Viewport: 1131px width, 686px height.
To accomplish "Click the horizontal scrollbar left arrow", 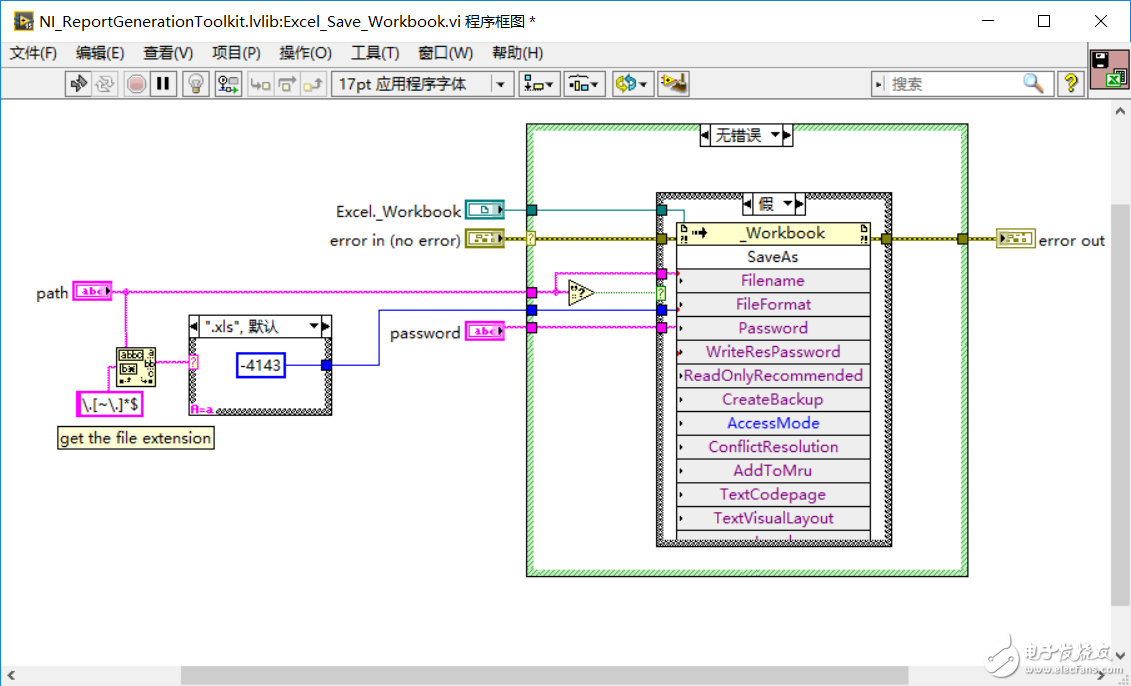I will coord(10,675).
